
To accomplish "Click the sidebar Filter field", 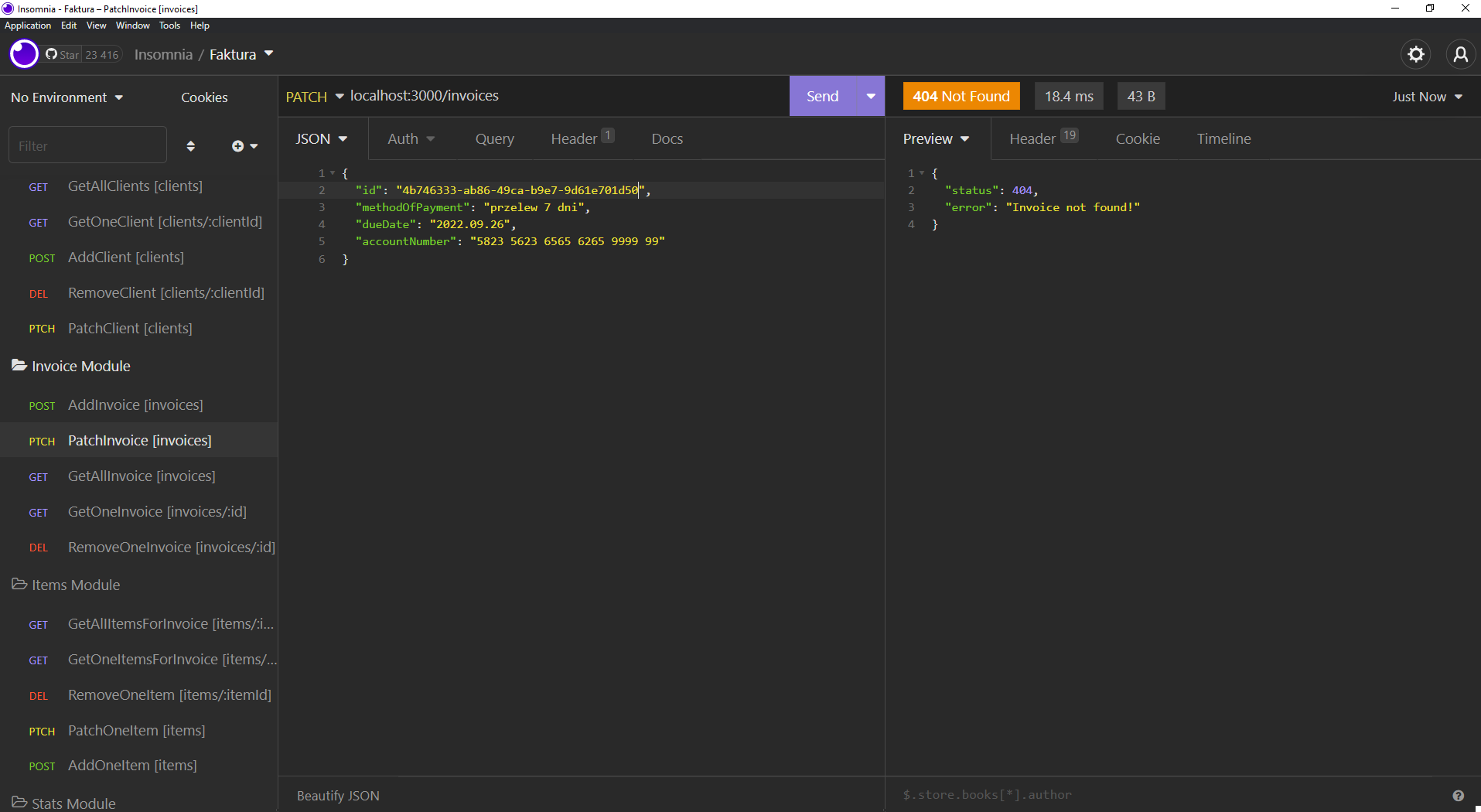I will 87,145.
